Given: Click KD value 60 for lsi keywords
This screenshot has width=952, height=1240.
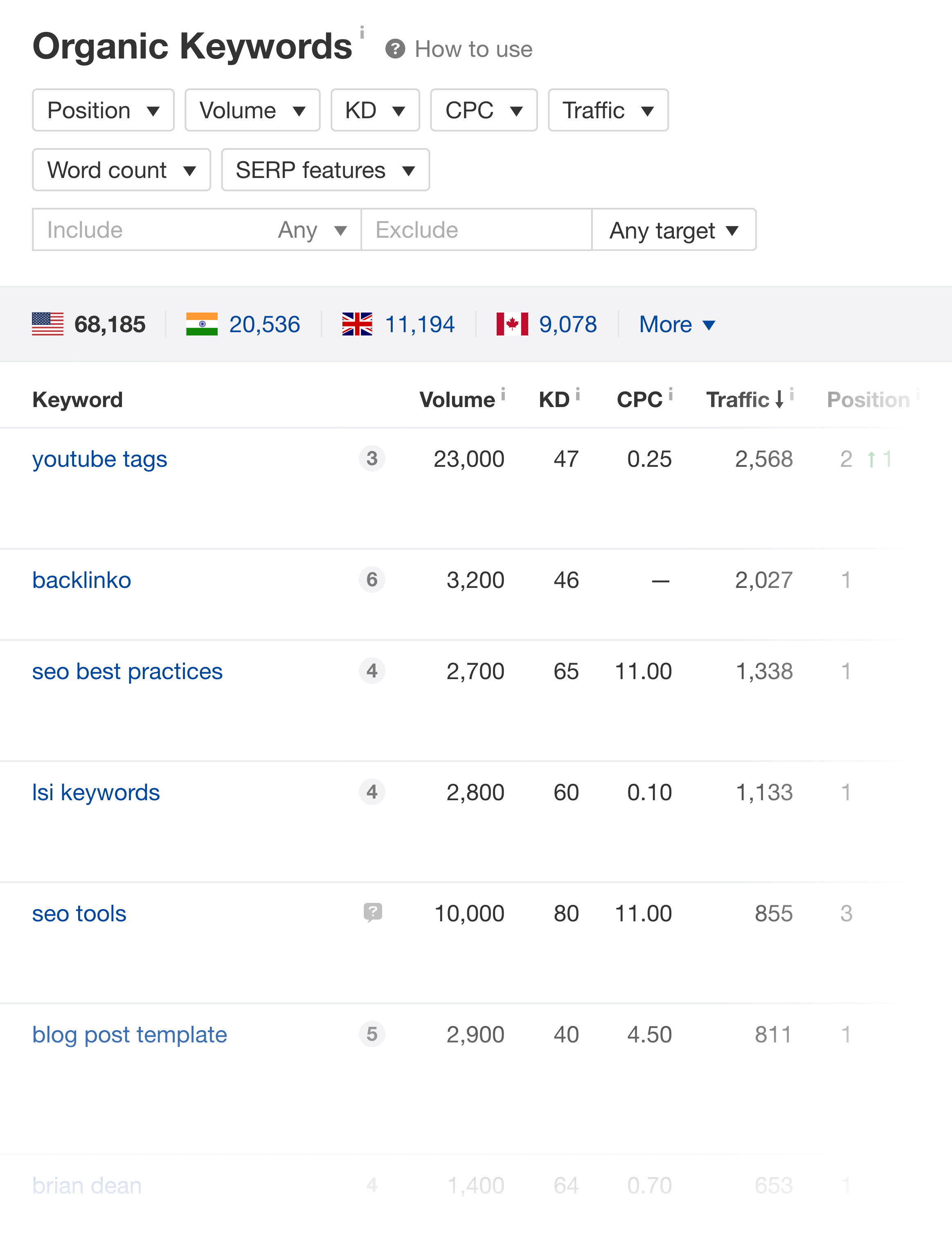Looking at the screenshot, I should coord(566,793).
